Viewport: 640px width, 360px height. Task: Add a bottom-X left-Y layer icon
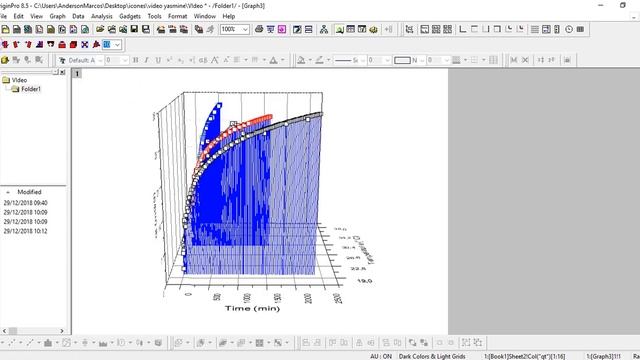tap(462, 29)
